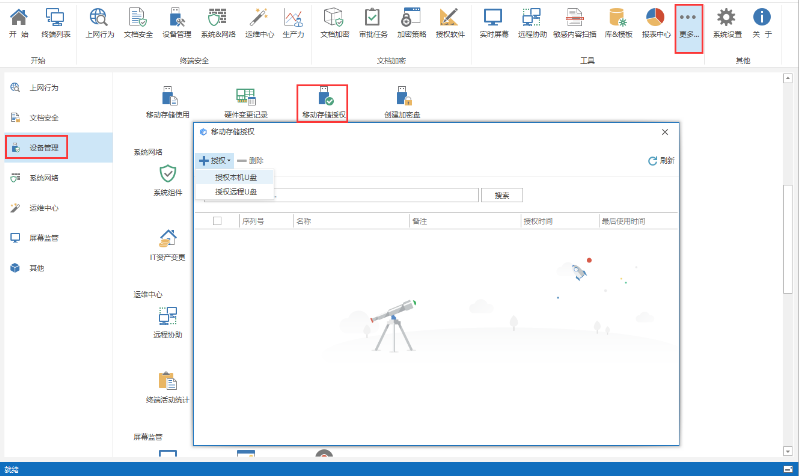The height and width of the screenshot is (476, 799).
Task: Sort by 授权时间 column header
Action: (561, 221)
